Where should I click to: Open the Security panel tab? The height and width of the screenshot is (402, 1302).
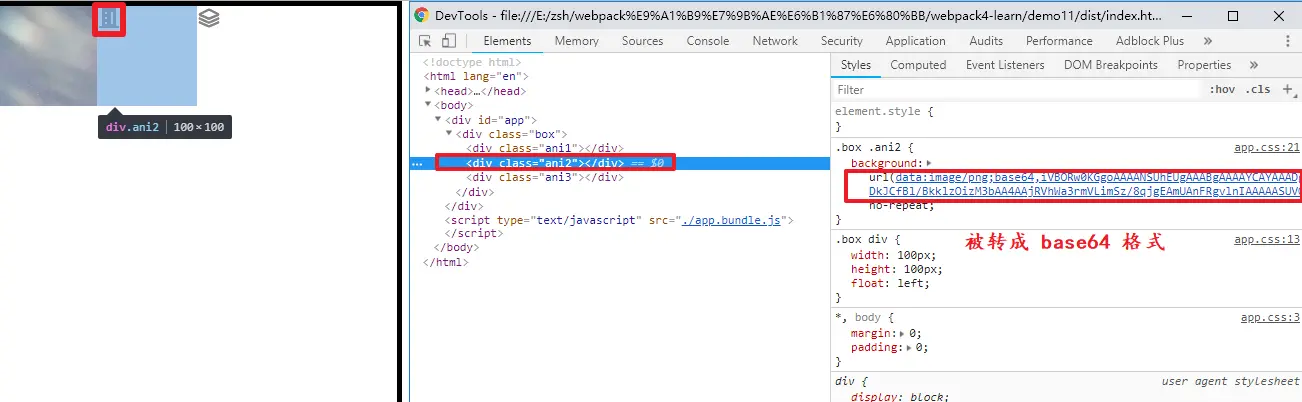(x=842, y=41)
